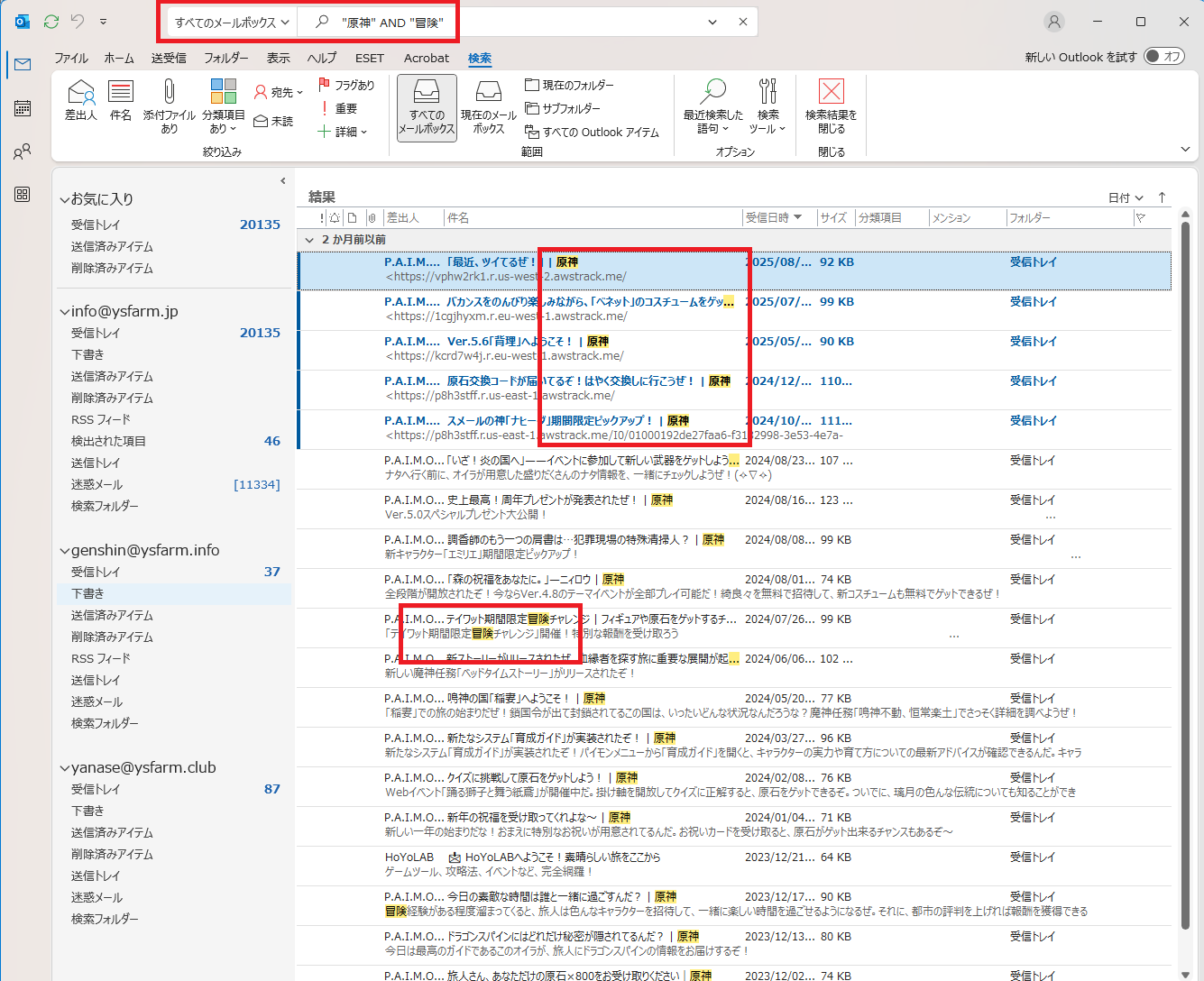
Task: Open the All Mailboxes (すべてのメールボックス) scope dropdown
Action: point(233,23)
